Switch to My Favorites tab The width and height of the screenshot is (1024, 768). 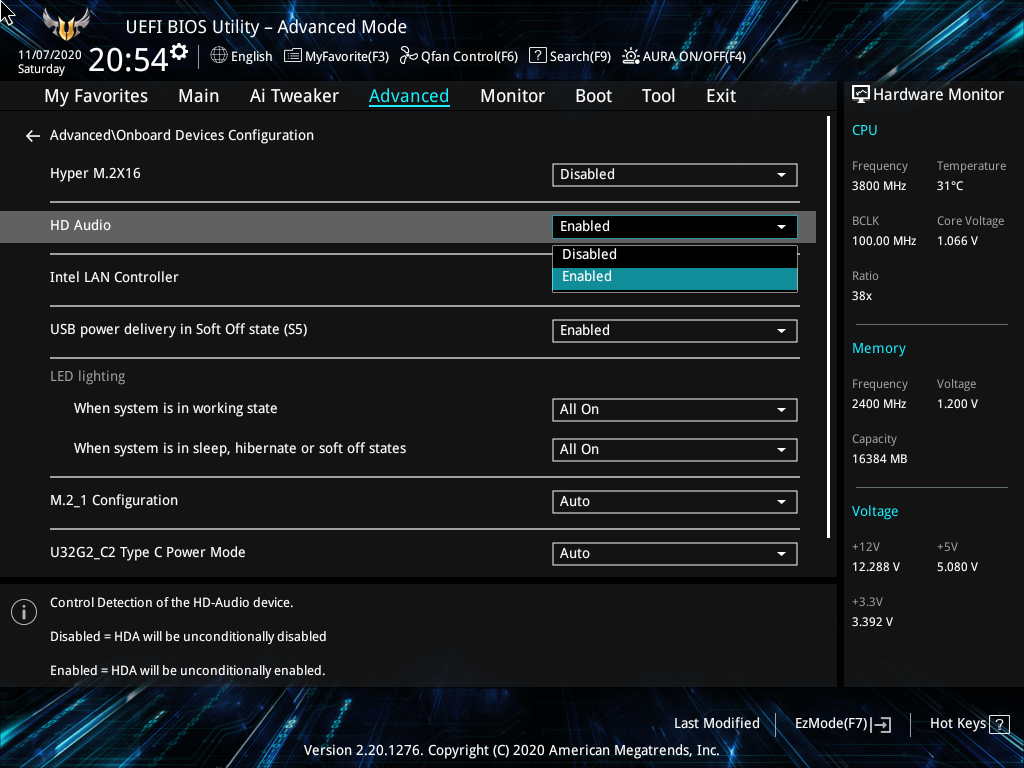[96, 96]
